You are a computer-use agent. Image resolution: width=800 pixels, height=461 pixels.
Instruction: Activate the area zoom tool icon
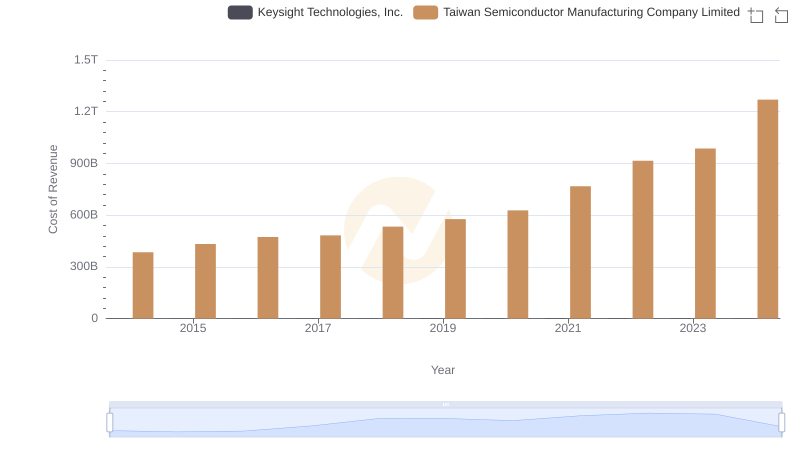(x=756, y=15)
